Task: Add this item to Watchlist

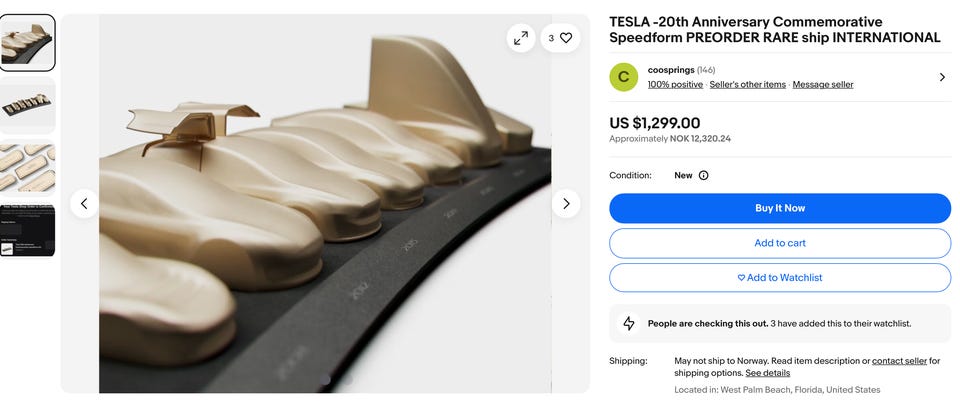Action: (x=780, y=277)
